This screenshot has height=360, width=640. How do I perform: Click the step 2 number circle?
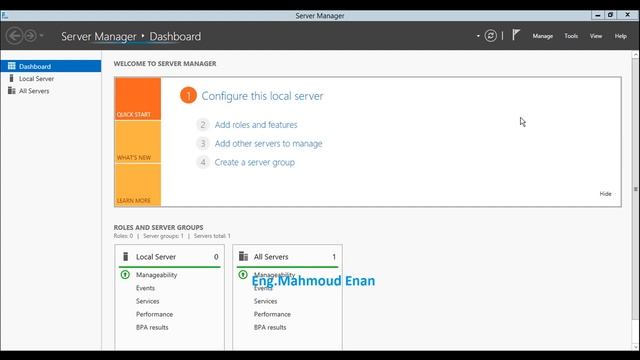click(x=202, y=124)
